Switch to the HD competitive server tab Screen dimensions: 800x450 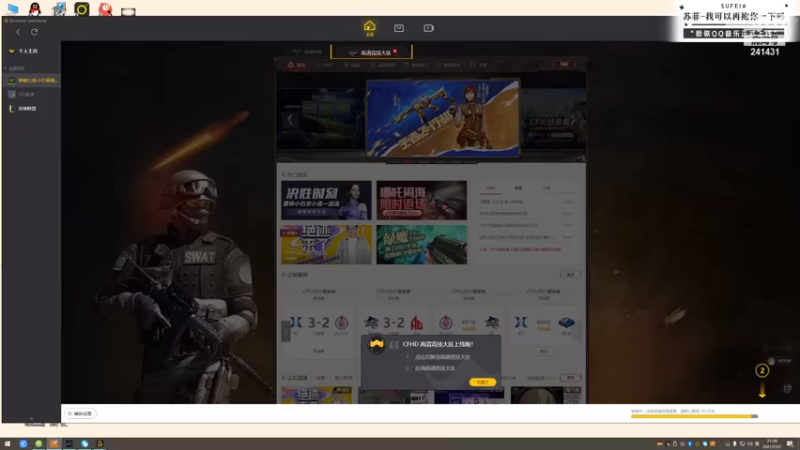click(371, 52)
